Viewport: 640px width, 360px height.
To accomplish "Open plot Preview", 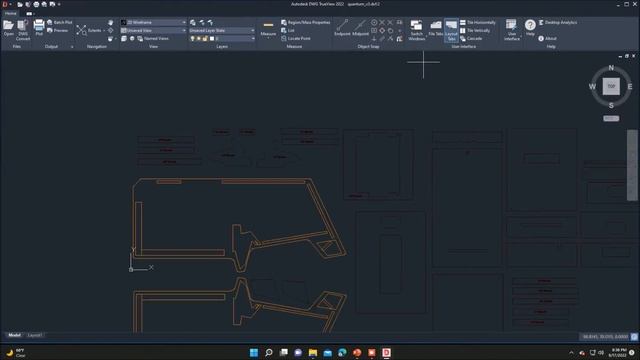I will [58, 30].
